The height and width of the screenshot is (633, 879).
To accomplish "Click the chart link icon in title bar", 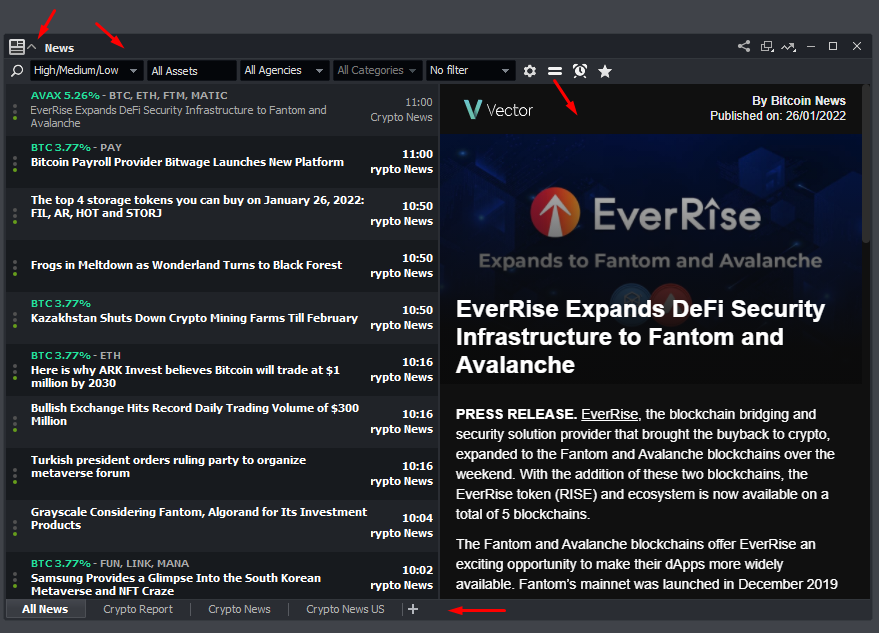I will click(x=789, y=47).
